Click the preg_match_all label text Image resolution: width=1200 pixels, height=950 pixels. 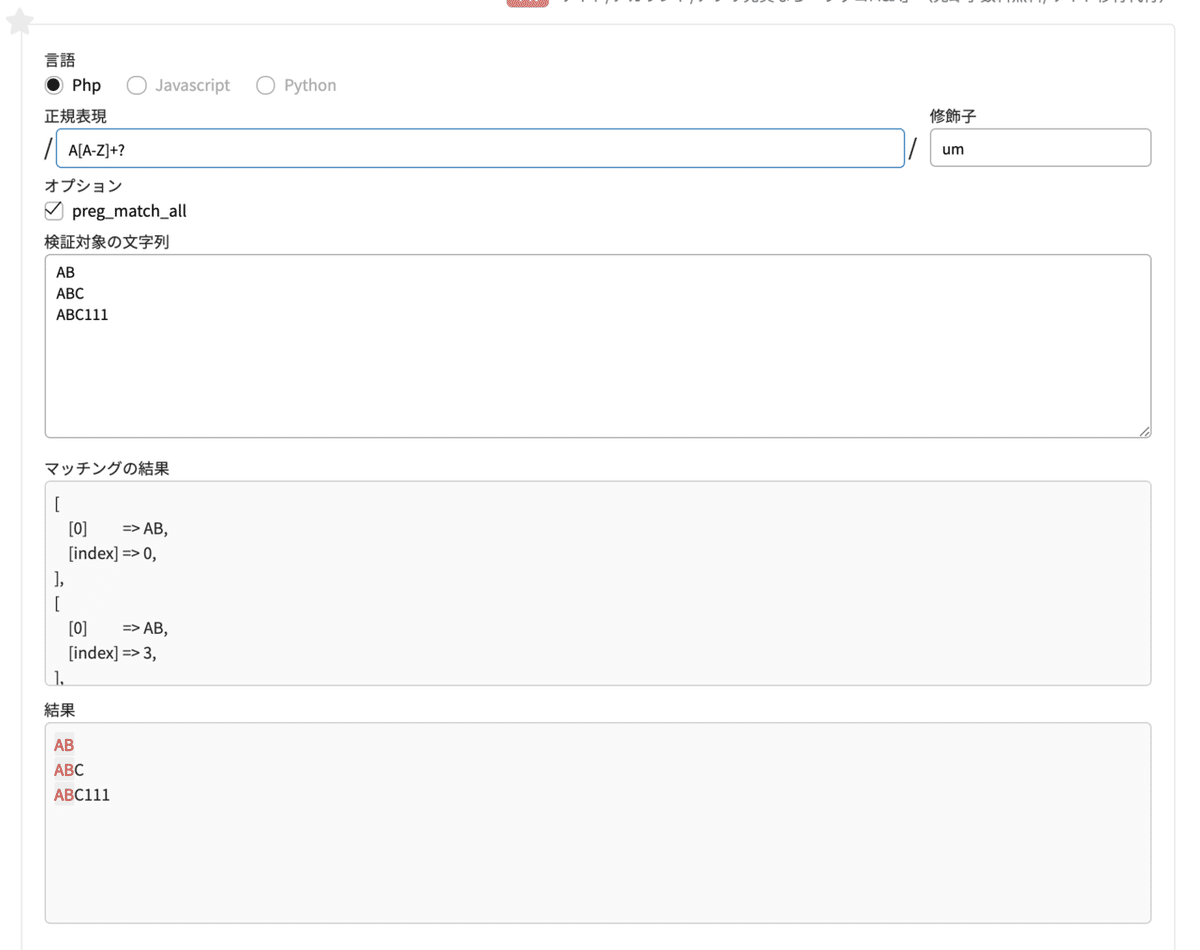[129, 211]
